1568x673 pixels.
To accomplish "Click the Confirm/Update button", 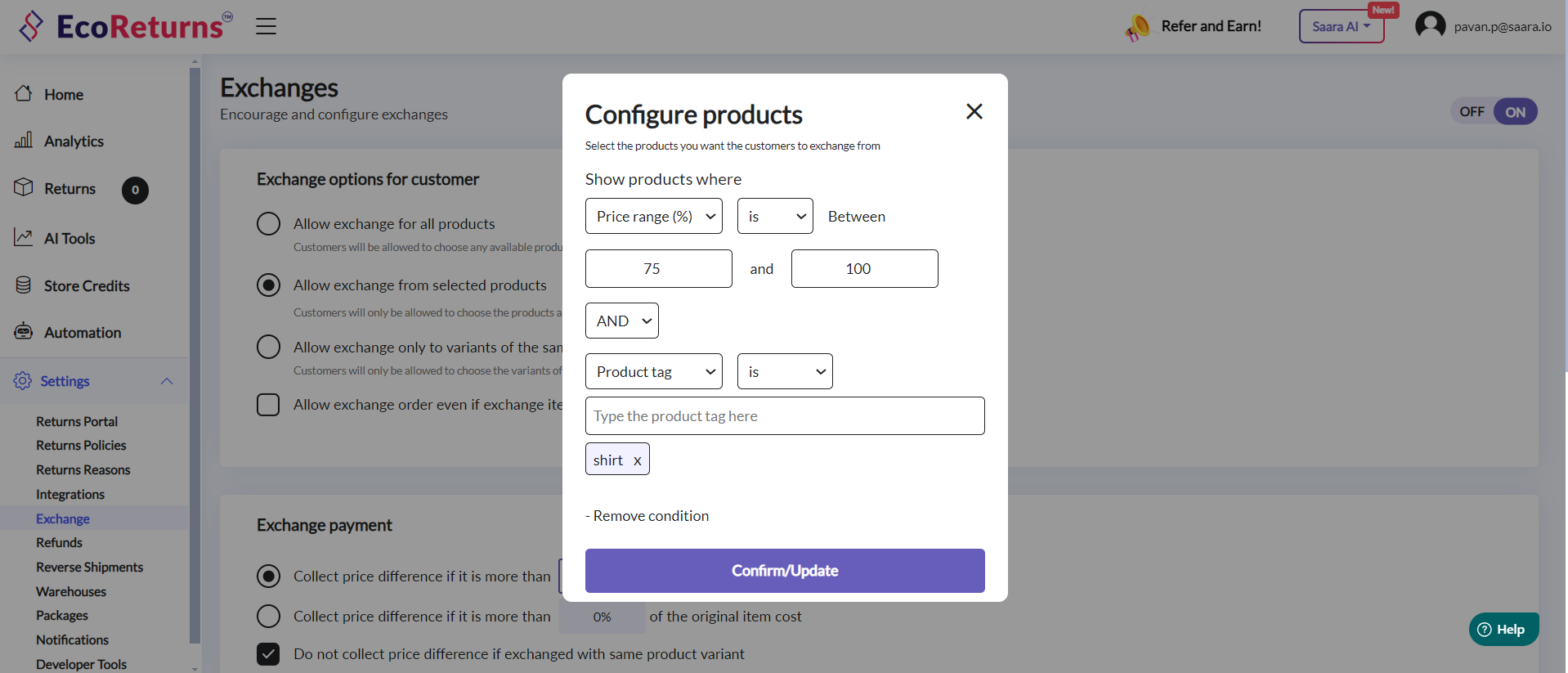I will [784, 571].
